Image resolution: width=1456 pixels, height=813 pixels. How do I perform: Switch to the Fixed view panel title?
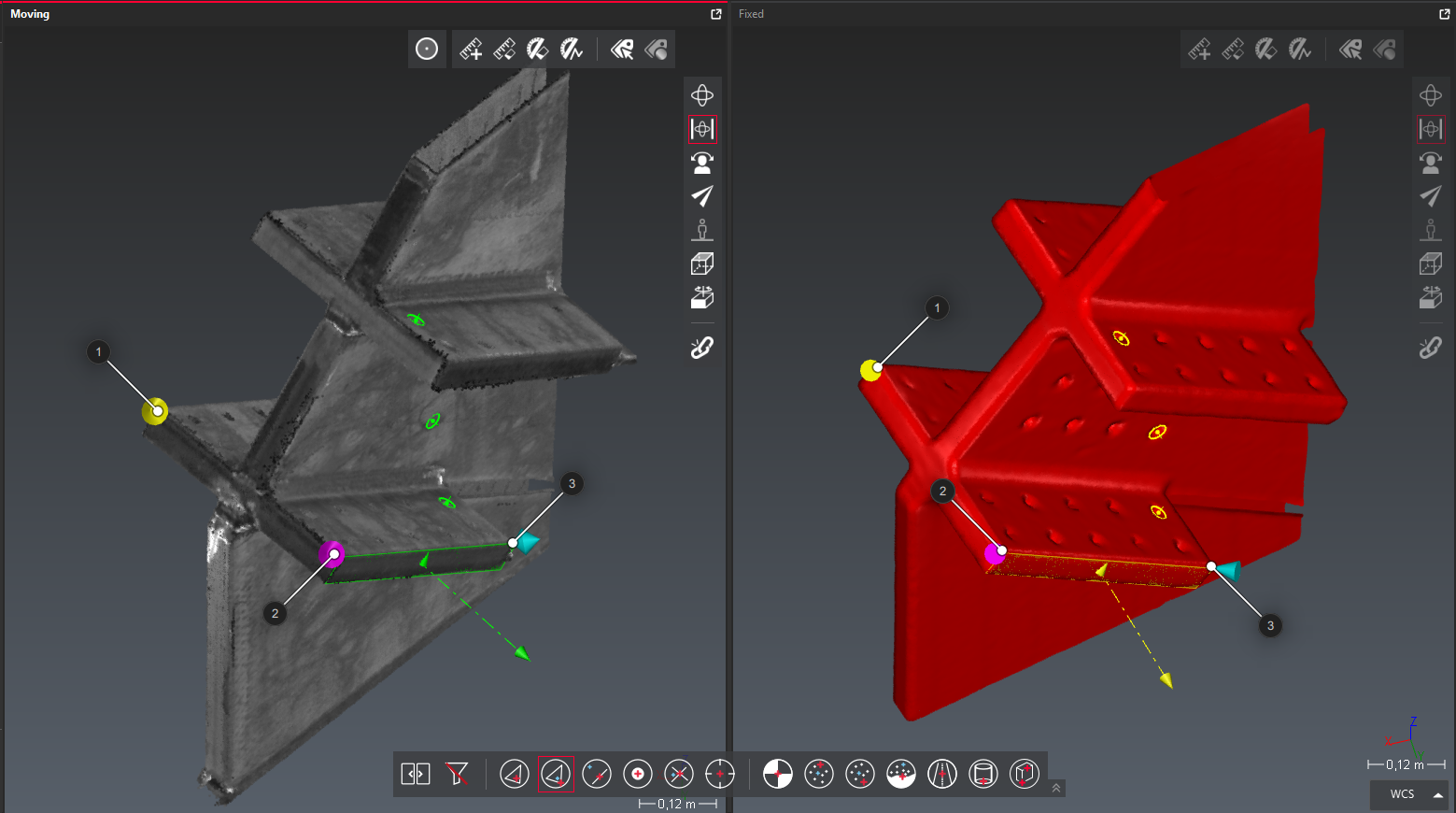tap(751, 14)
